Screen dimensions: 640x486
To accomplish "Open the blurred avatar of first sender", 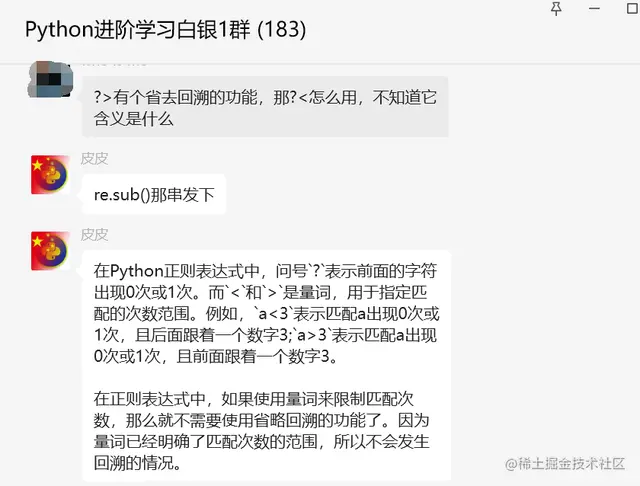I will pyautogui.click(x=50, y=80).
